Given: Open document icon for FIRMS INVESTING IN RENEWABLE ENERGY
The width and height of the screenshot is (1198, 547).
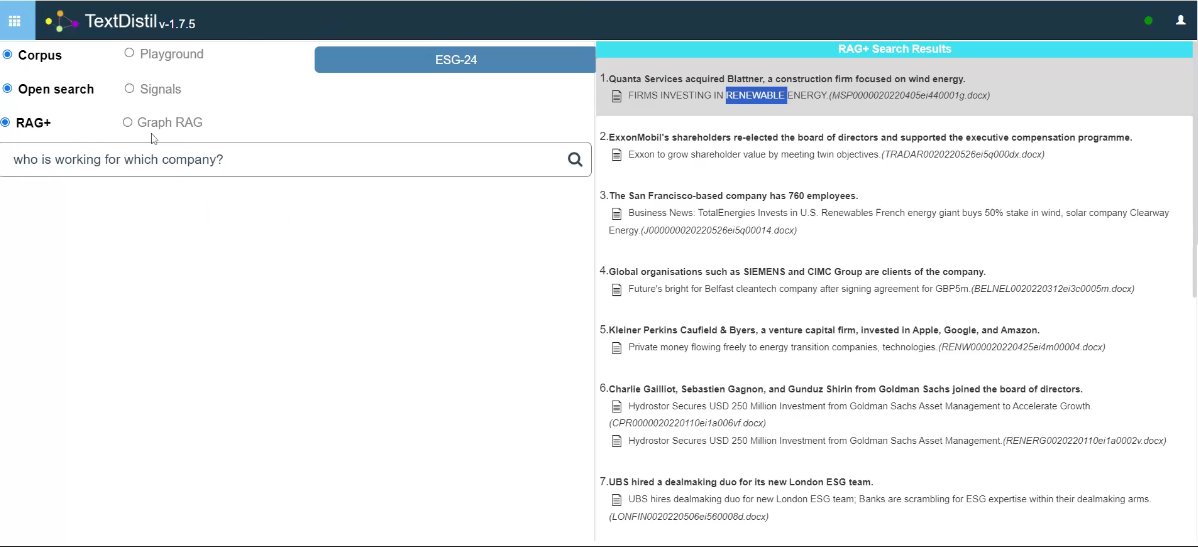Looking at the screenshot, I should pos(617,95).
